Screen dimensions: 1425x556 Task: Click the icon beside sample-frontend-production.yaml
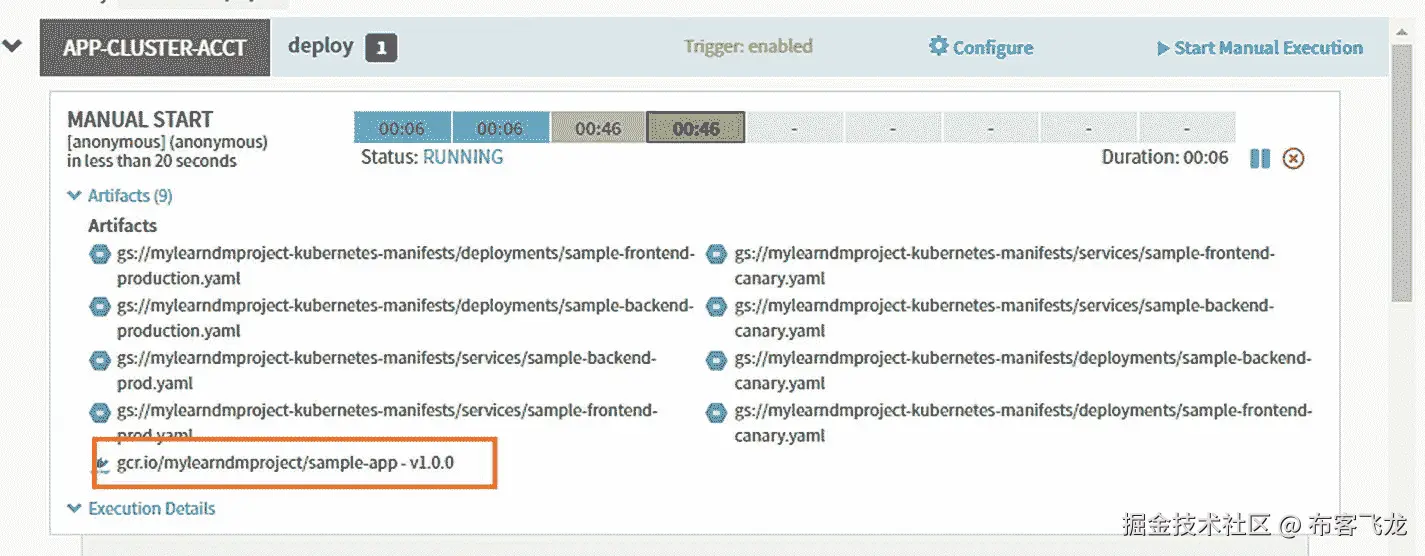(x=99, y=255)
